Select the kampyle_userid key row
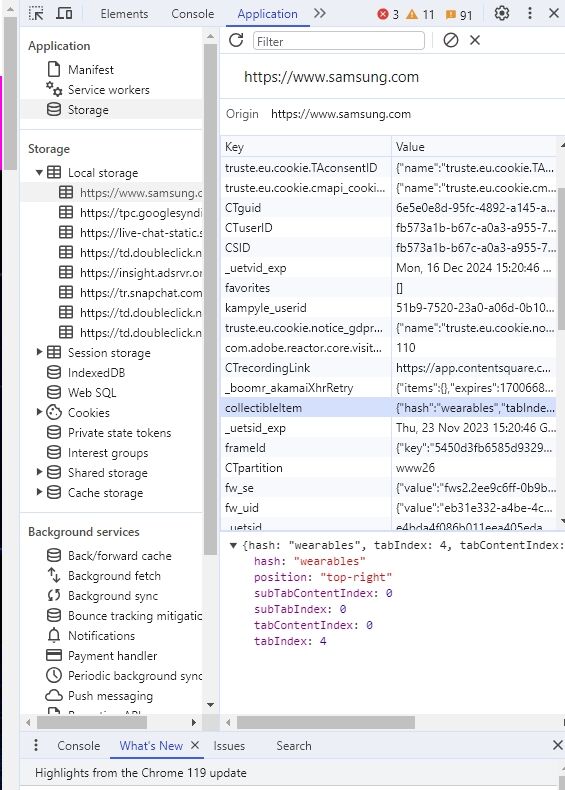Image resolution: width=565 pixels, height=790 pixels. pyautogui.click(x=389, y=308)
